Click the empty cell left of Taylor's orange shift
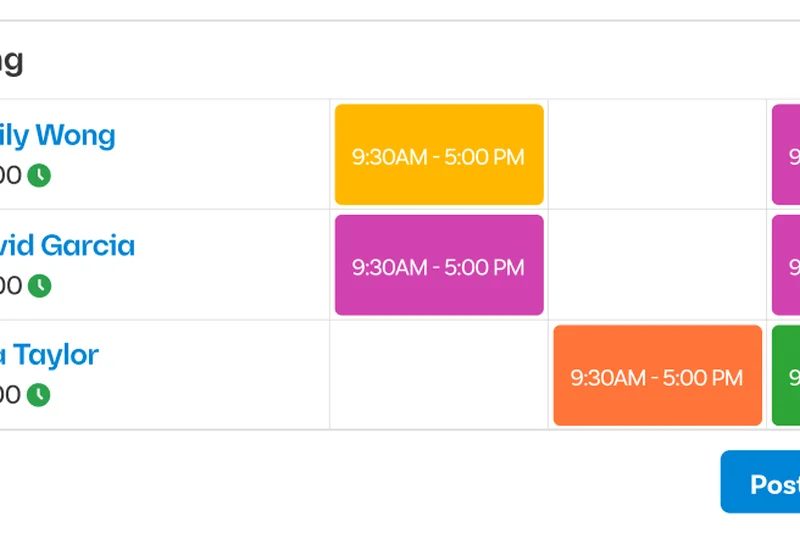This screenshot has height=533, width=800. click(439, 376)
